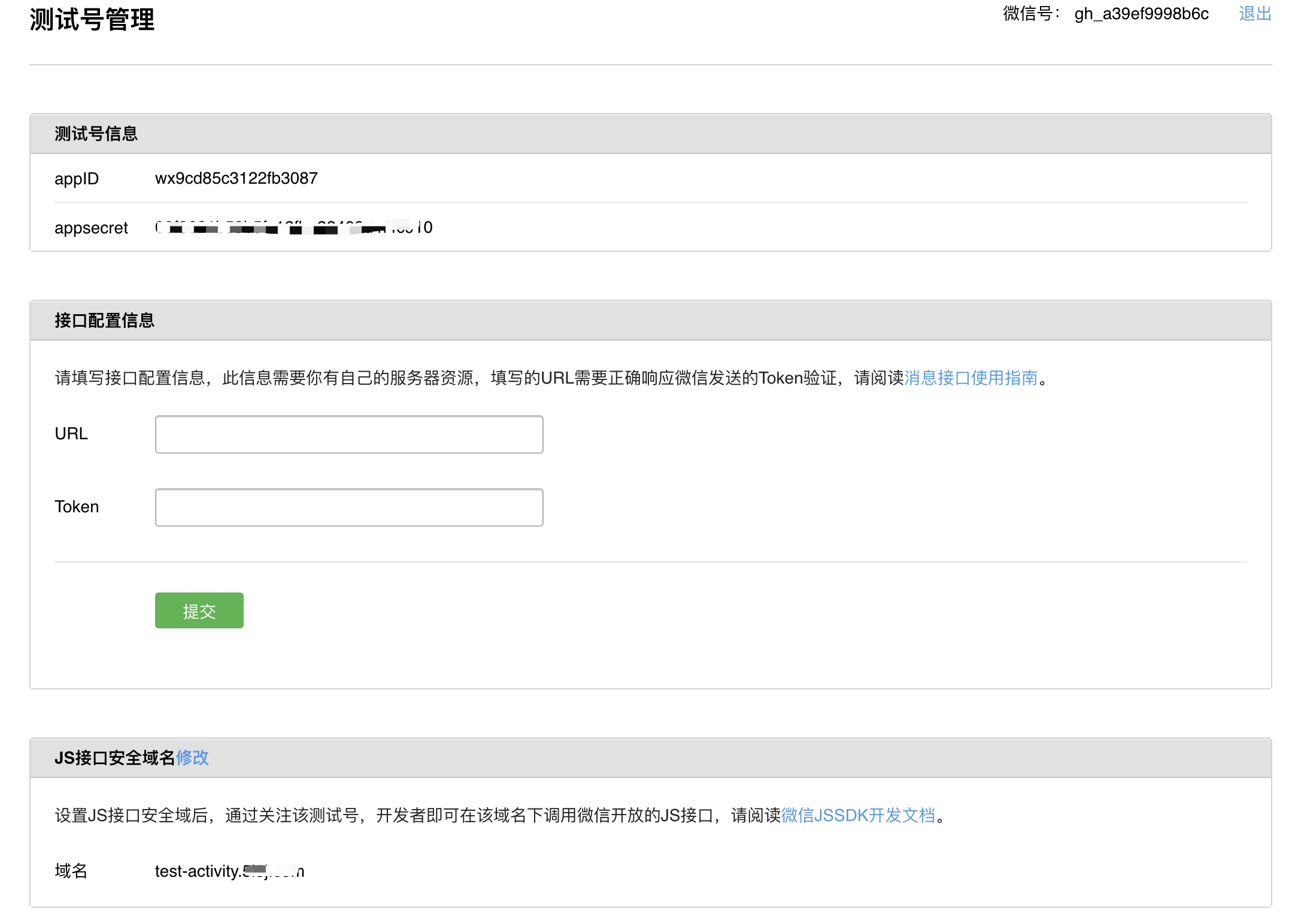Open the 消息接口使用指南 link
The image size is (1304, 924).
click(x=970, y=378)
